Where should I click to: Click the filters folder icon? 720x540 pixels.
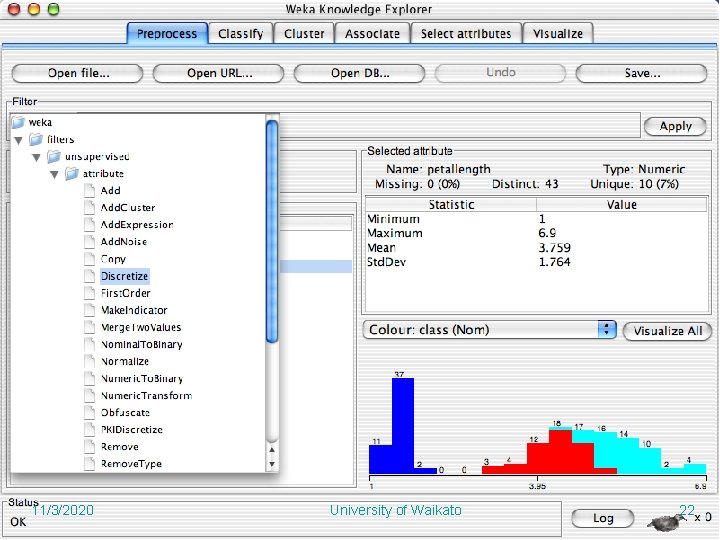pyautogui.click(x=36, y=139)
